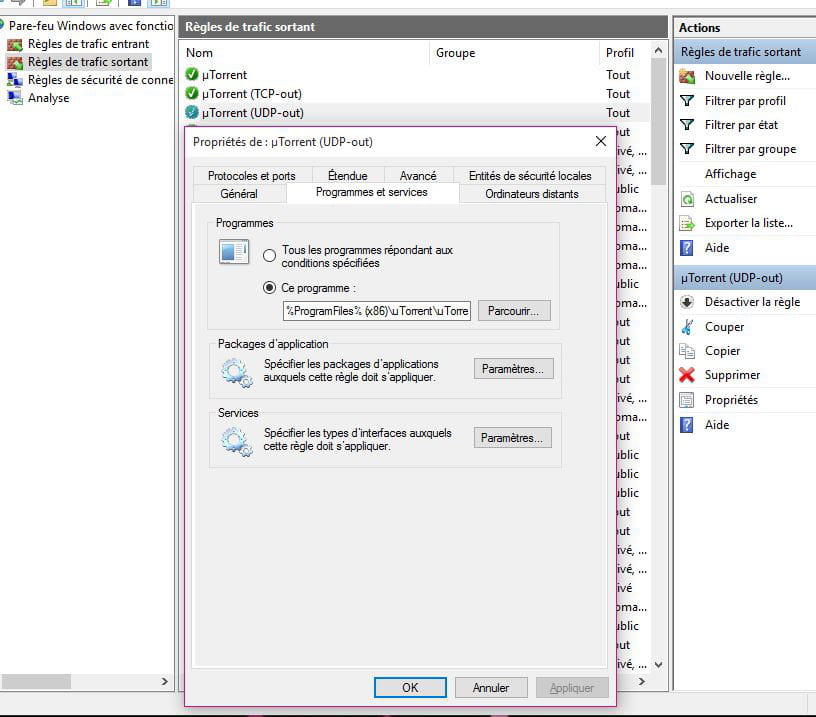Go to the Avancé tab
Image resolution: width=816 pixels, height=717 pixels.
(418, 176)
